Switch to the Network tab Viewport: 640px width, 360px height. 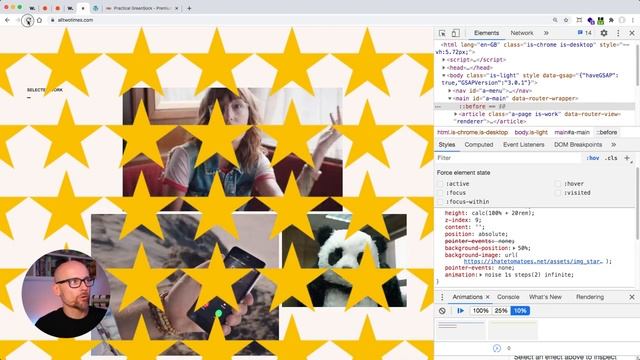click(522, 33)
